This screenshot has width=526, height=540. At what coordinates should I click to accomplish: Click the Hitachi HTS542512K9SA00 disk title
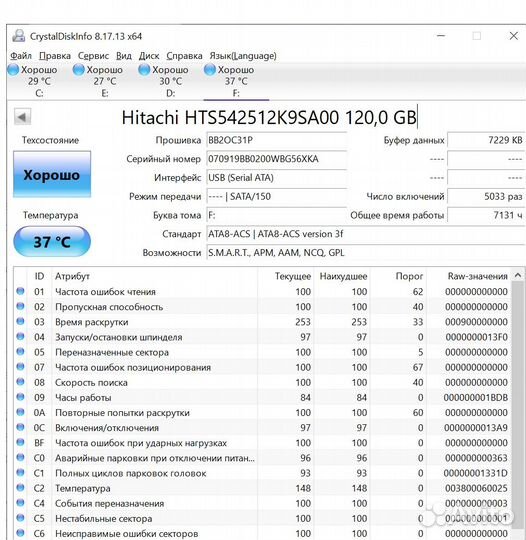point(269,117)
